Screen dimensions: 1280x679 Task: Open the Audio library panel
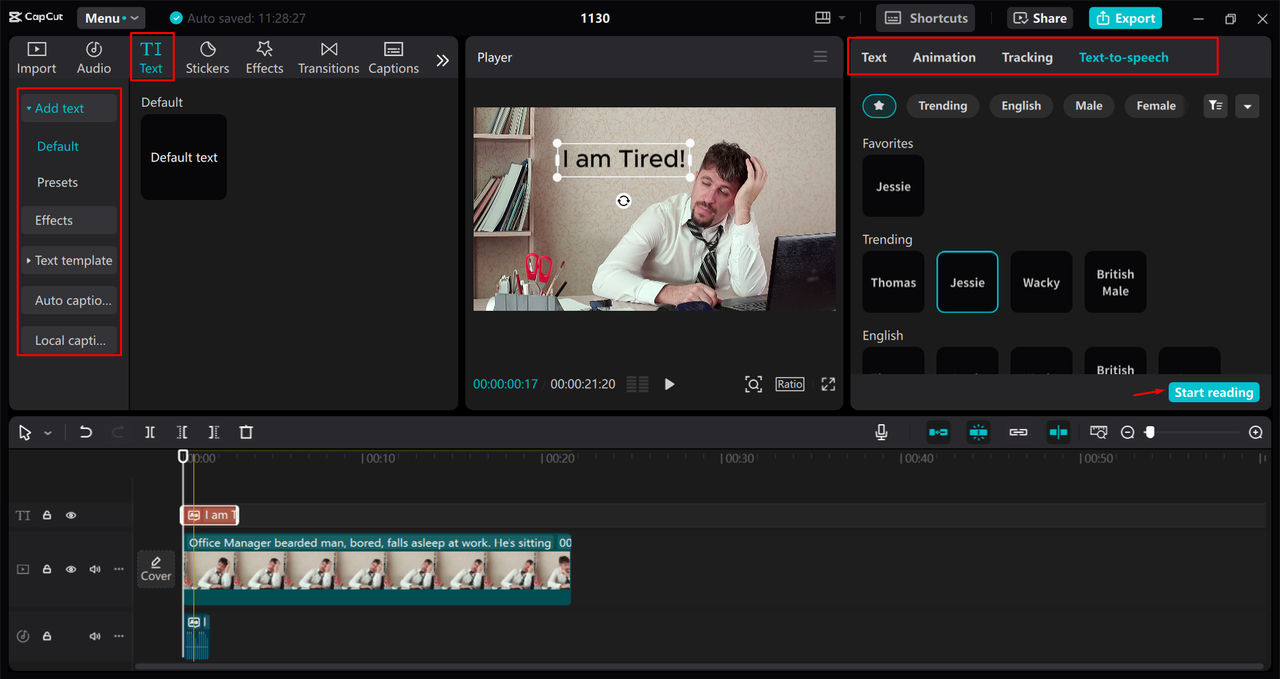pyautogui.click(x=94, y=58)
